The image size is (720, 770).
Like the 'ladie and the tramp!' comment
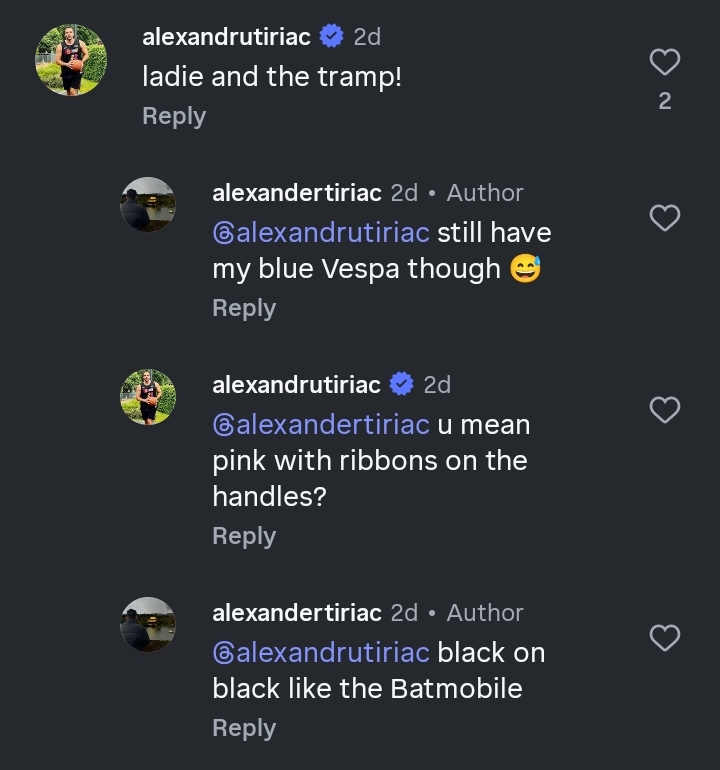(665, 62)
